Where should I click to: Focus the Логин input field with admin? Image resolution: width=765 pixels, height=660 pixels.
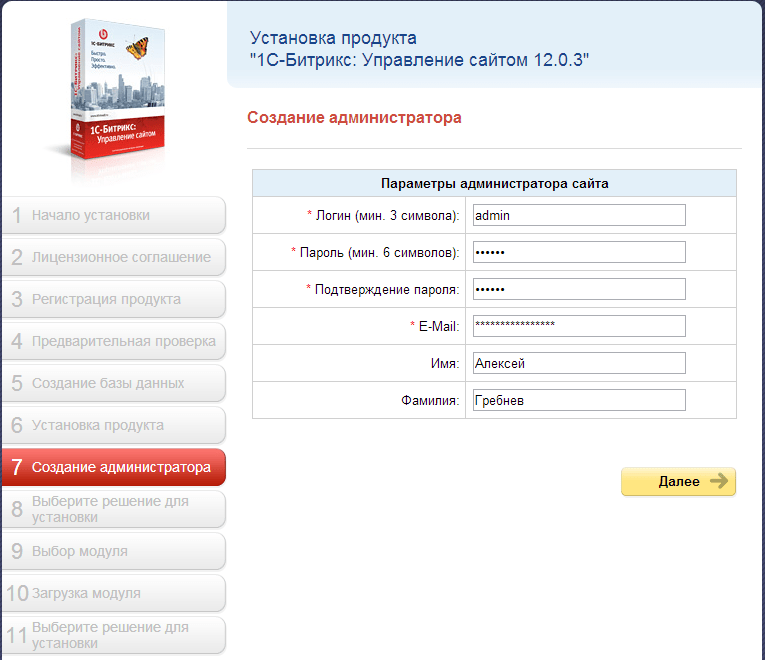click(x=579, y=215)
